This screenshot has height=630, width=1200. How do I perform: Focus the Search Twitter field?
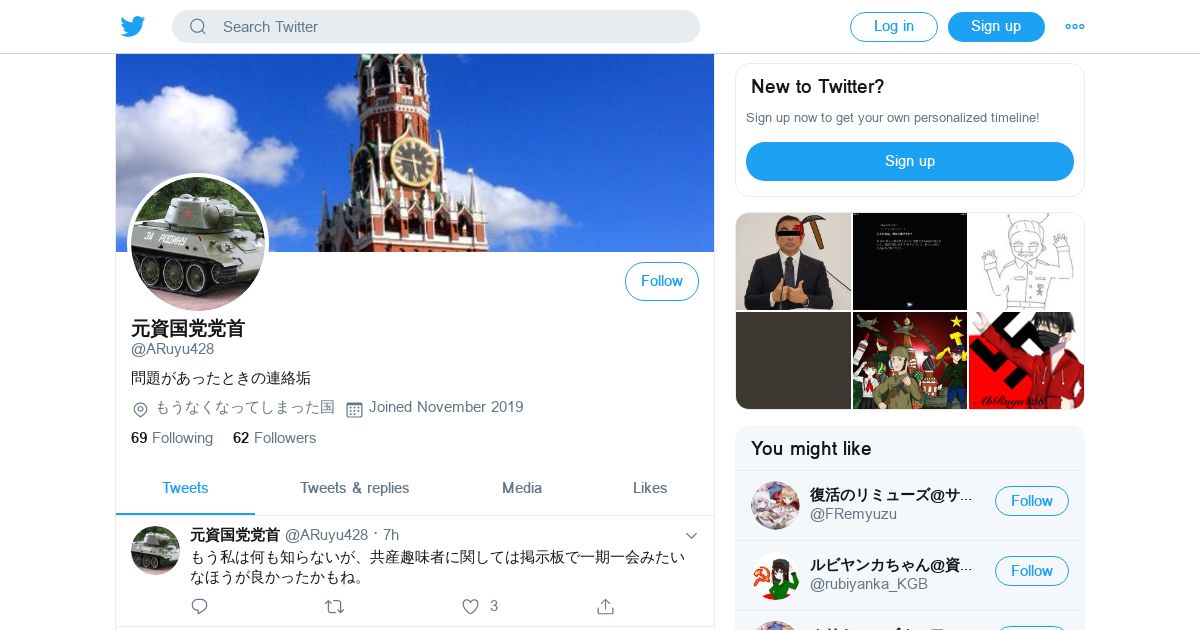pos(436,27)
